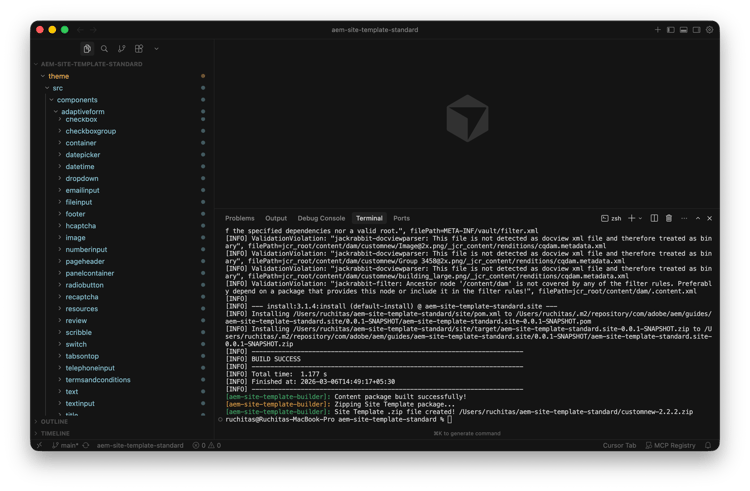Toggle the secondary sidebar layout icon

click(696, 30)
